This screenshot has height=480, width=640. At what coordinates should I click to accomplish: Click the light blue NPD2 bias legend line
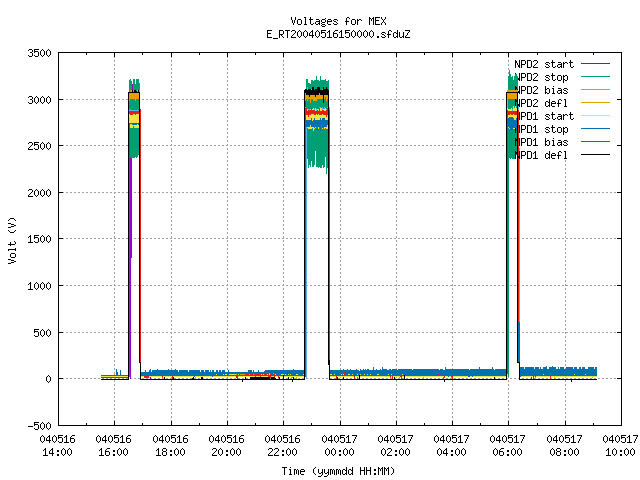click(x=595, y=89)
